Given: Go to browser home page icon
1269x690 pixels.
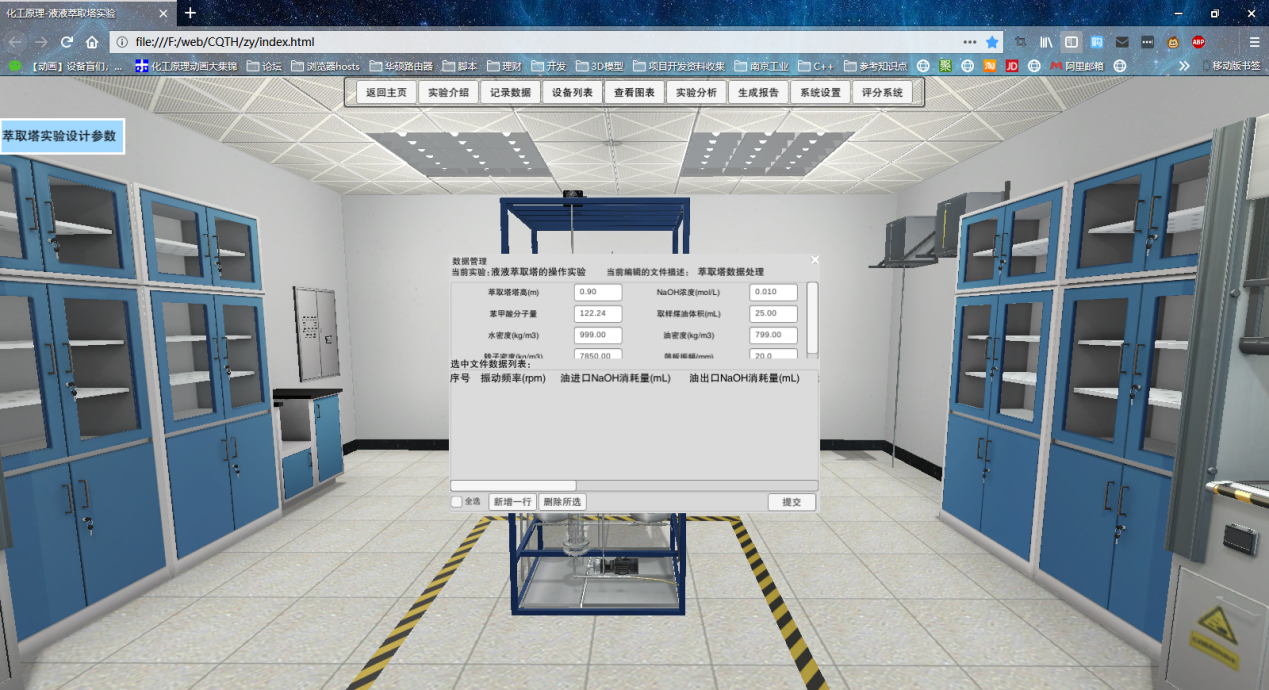Looking at the screenshot, I should pyautogui.click(x=92, y=42).
